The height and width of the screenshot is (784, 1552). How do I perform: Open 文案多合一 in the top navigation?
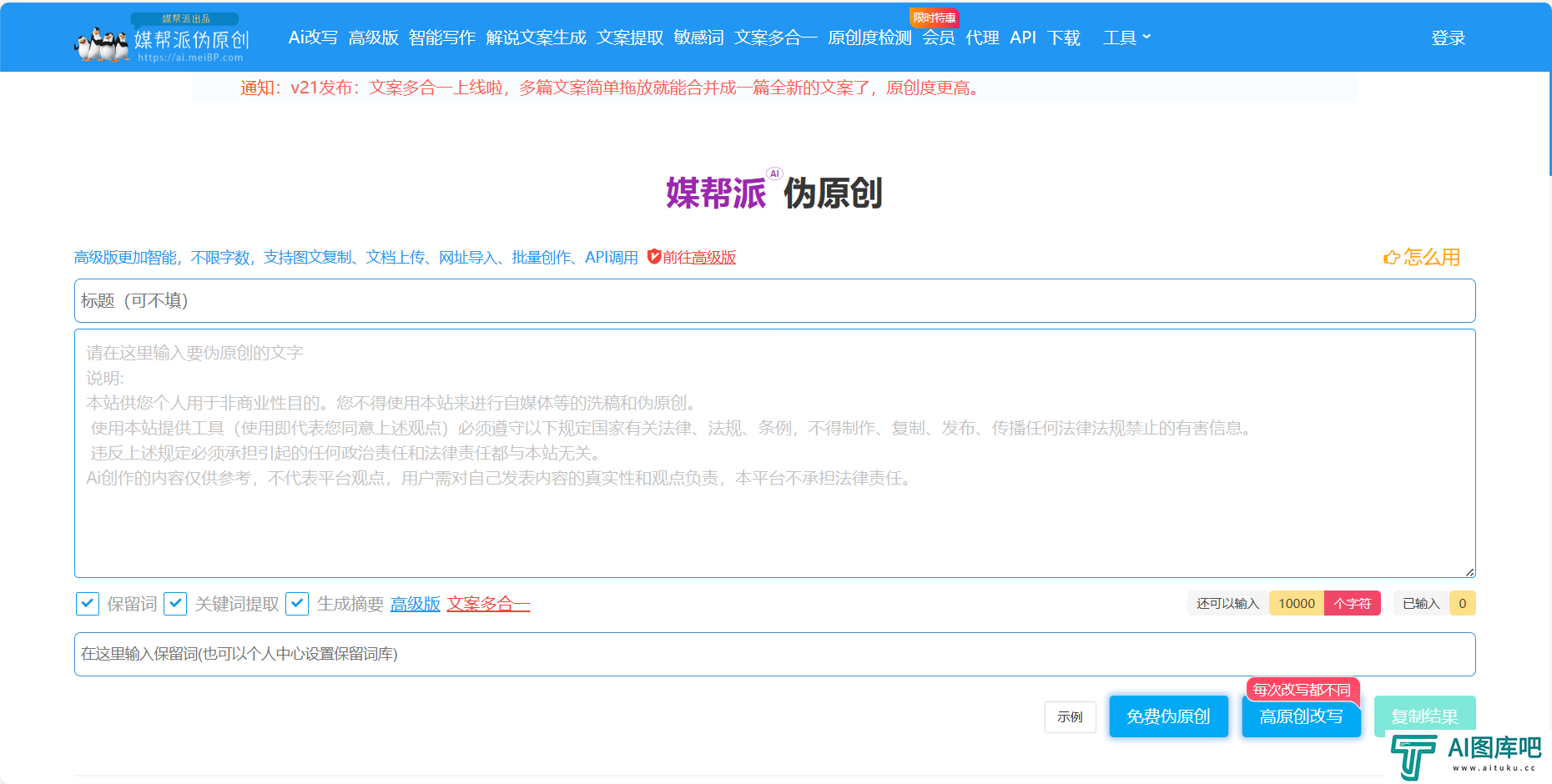(775, 38)
